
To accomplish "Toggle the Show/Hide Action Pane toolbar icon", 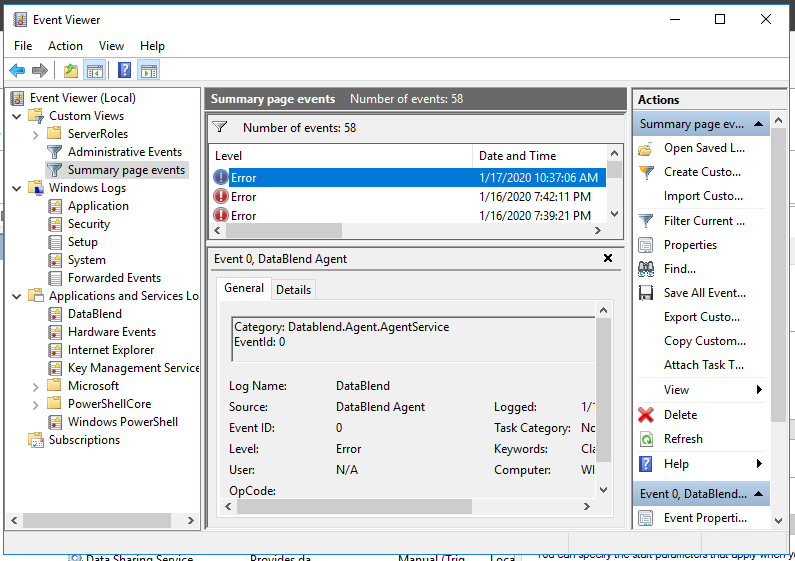I will (149, 71).
